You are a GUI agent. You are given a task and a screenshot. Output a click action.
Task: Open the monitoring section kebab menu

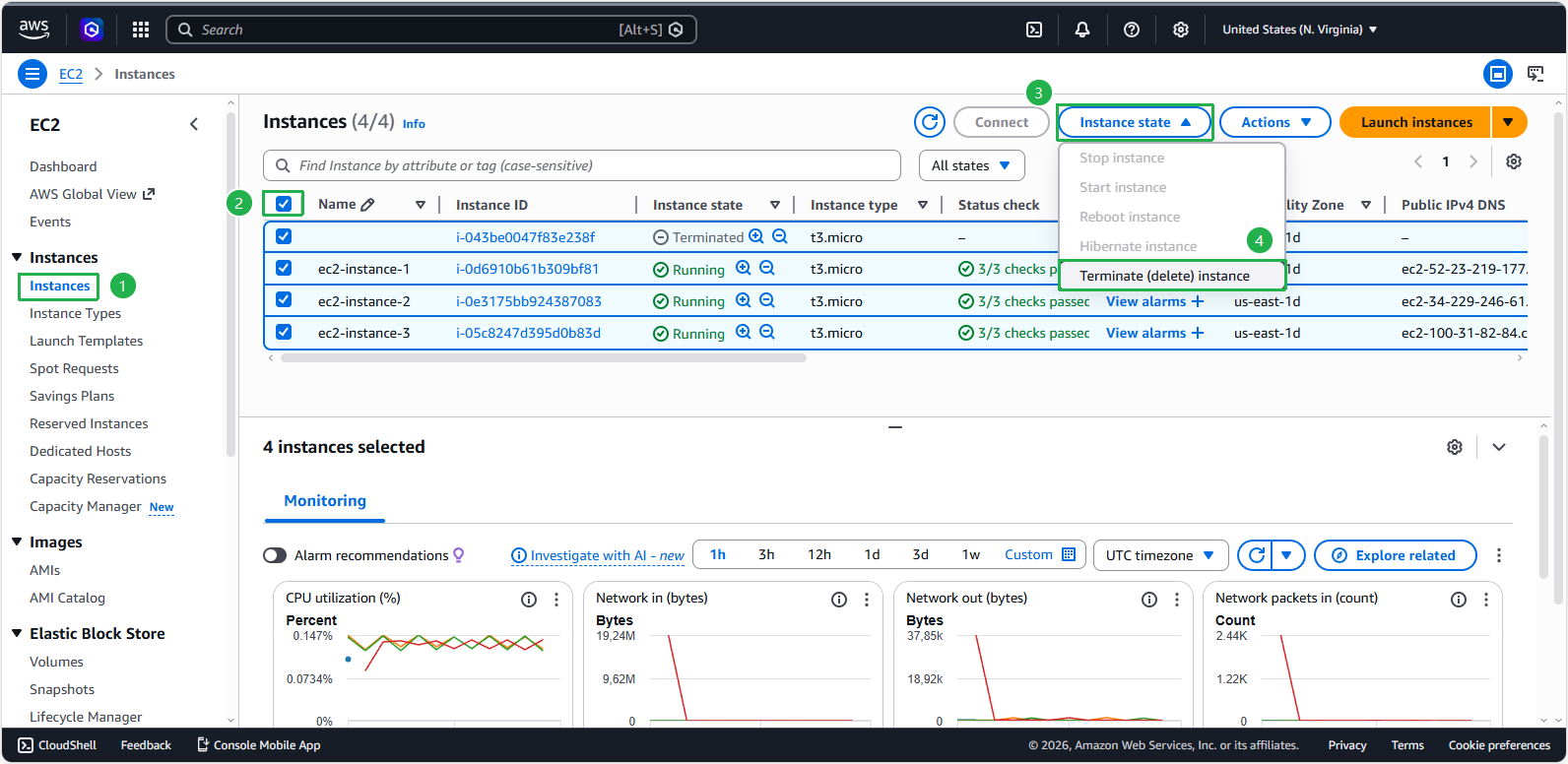click(1499, 555)
